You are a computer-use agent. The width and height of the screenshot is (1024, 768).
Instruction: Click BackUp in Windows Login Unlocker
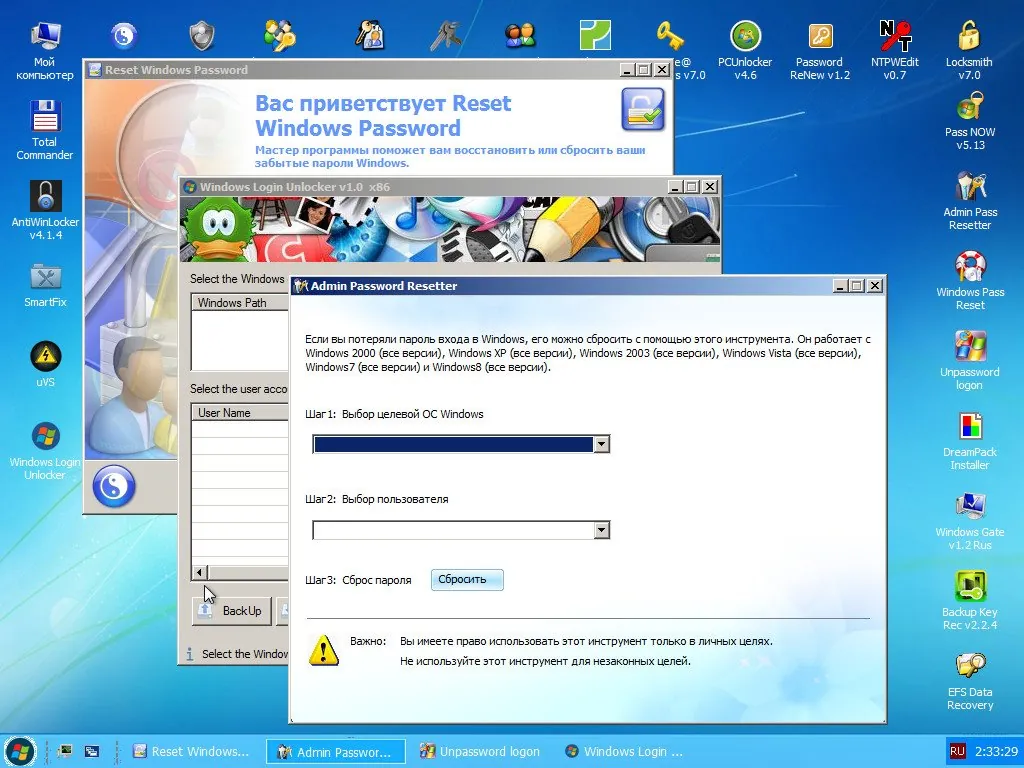(232, 611)
